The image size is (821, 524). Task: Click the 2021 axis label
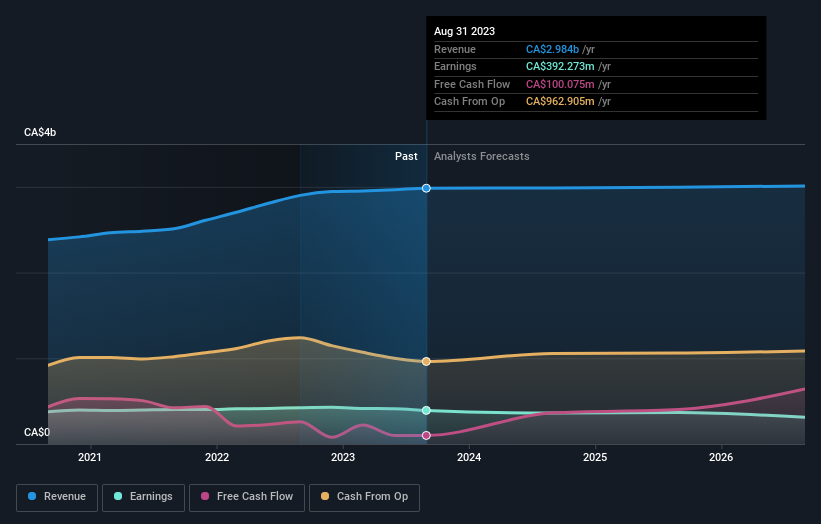point(90,458)
